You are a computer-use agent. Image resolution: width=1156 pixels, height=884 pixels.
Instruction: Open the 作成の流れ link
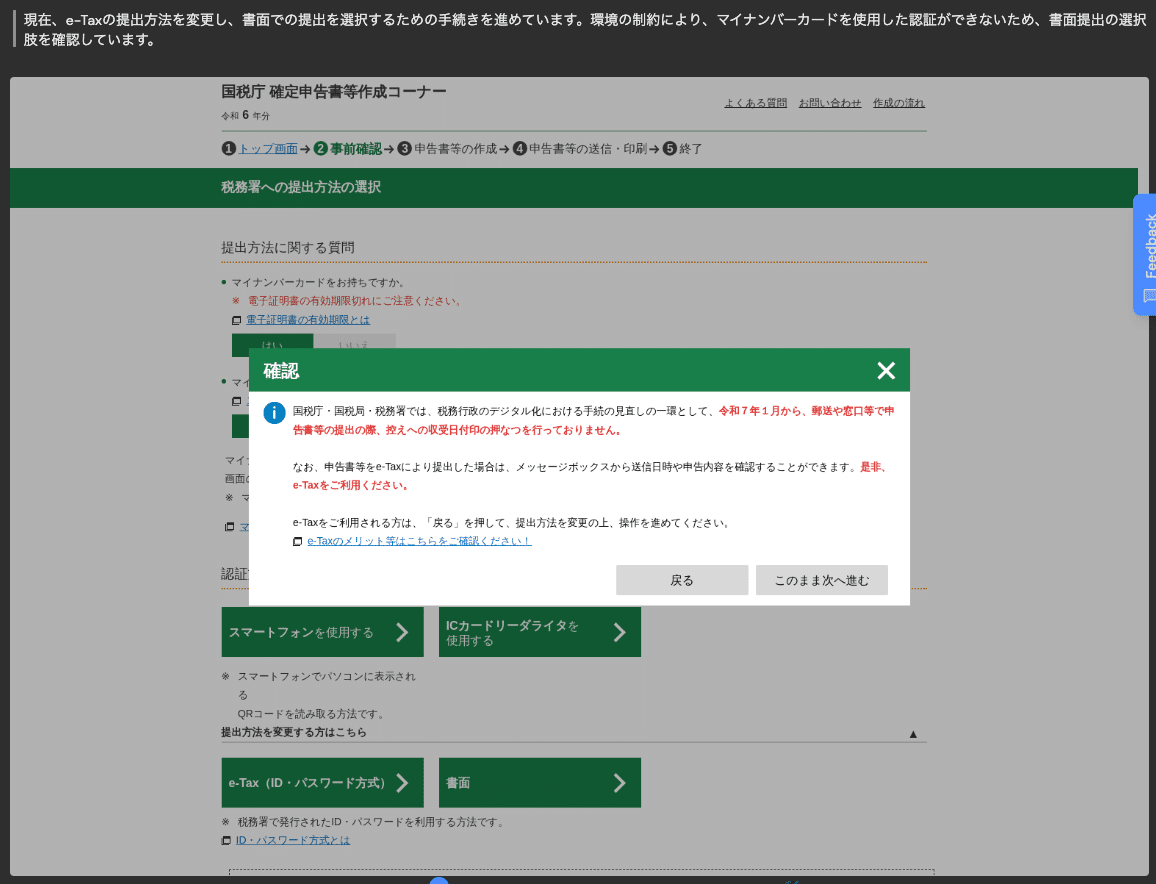(x=898, y=102)
